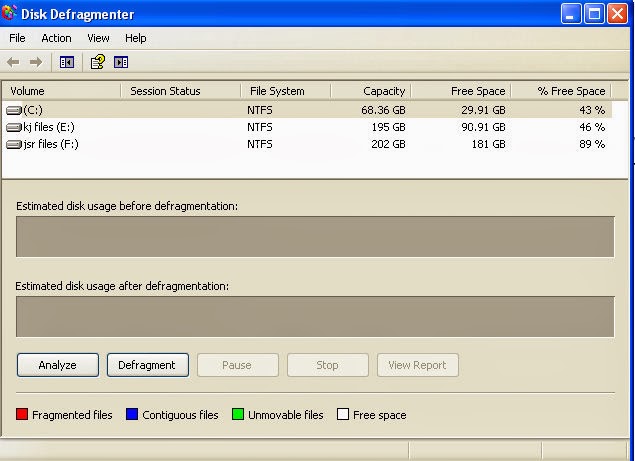
Task: Select the 195 GB capacity cell
Action: coord(388,128)
